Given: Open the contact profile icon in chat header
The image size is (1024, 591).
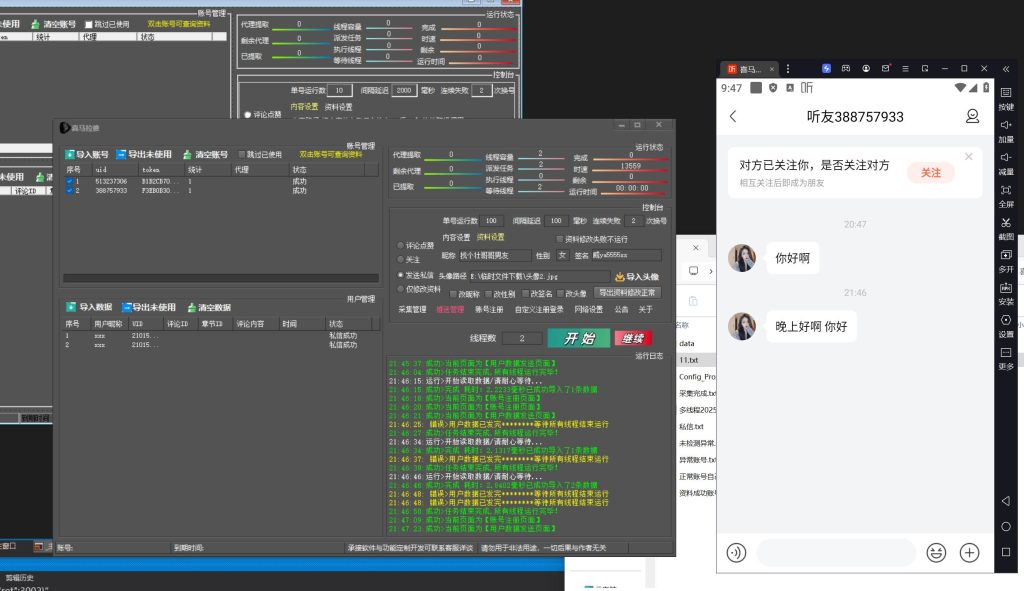Looking at the screenshot, I should click(x=972, y=116).
